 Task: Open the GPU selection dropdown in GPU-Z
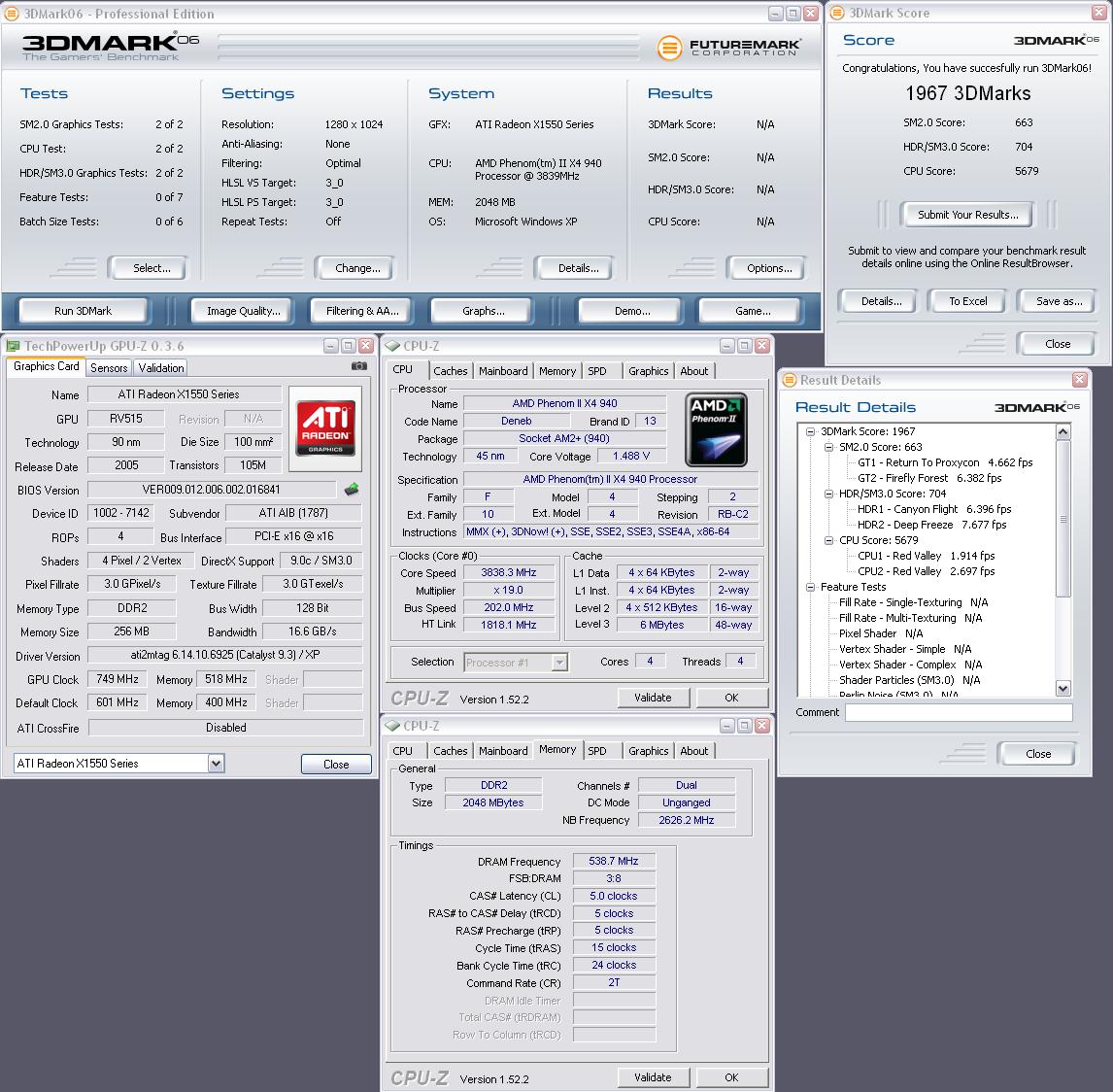point(216,764)
